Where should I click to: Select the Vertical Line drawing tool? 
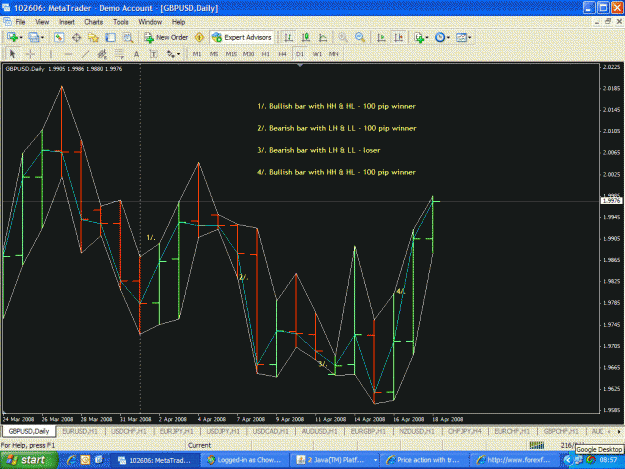51,54
